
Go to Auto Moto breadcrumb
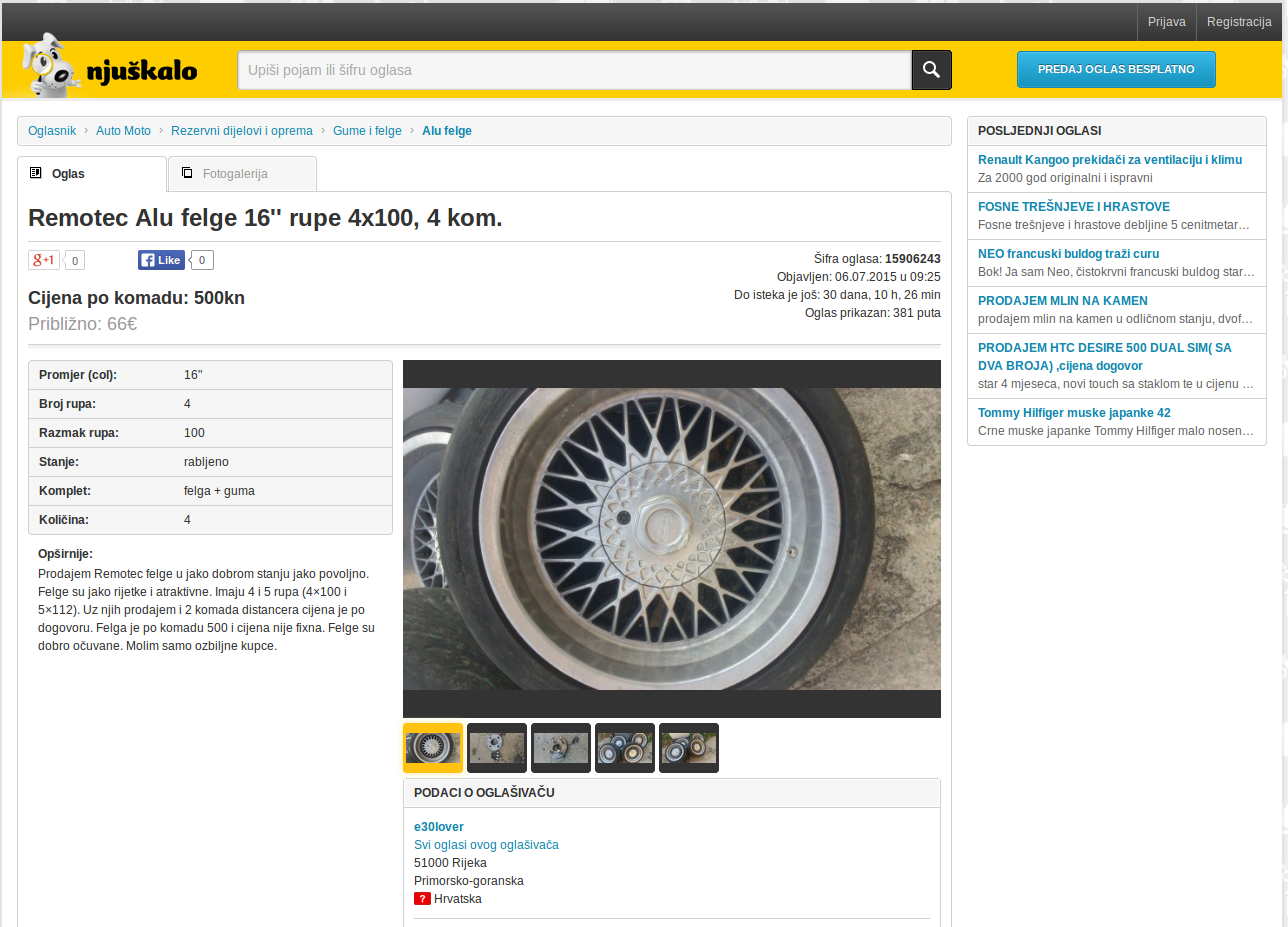coord(123,131)
